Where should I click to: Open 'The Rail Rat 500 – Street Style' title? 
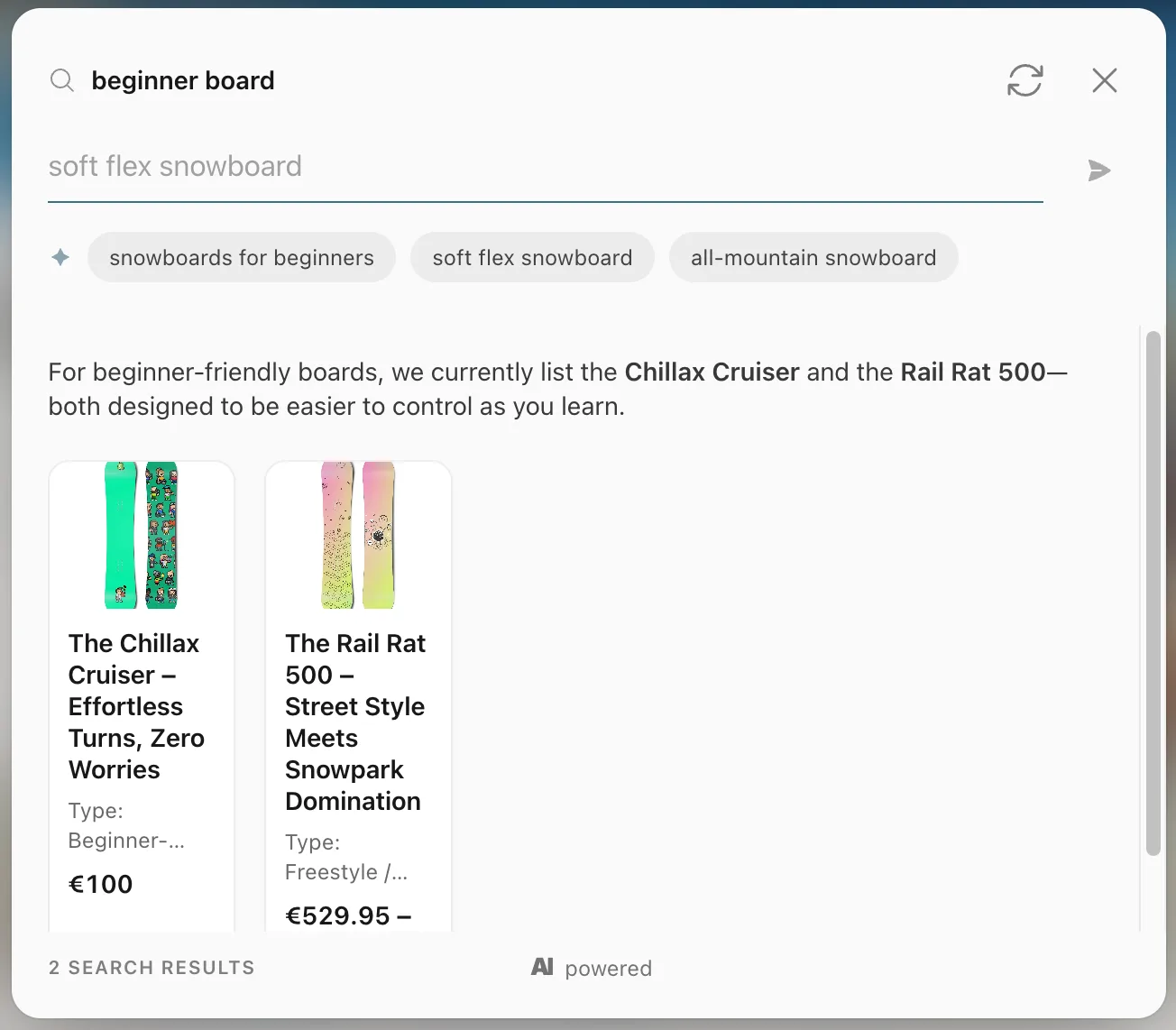point(355,722)
